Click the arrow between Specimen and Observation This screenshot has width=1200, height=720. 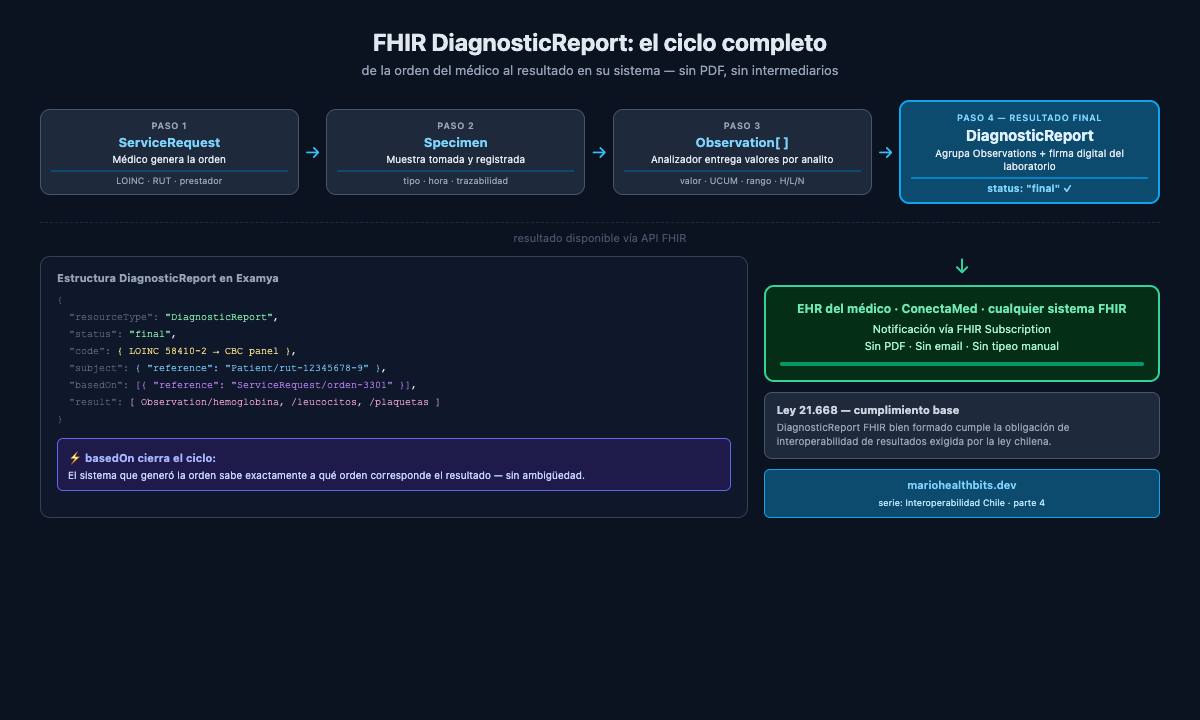(598, 152)
